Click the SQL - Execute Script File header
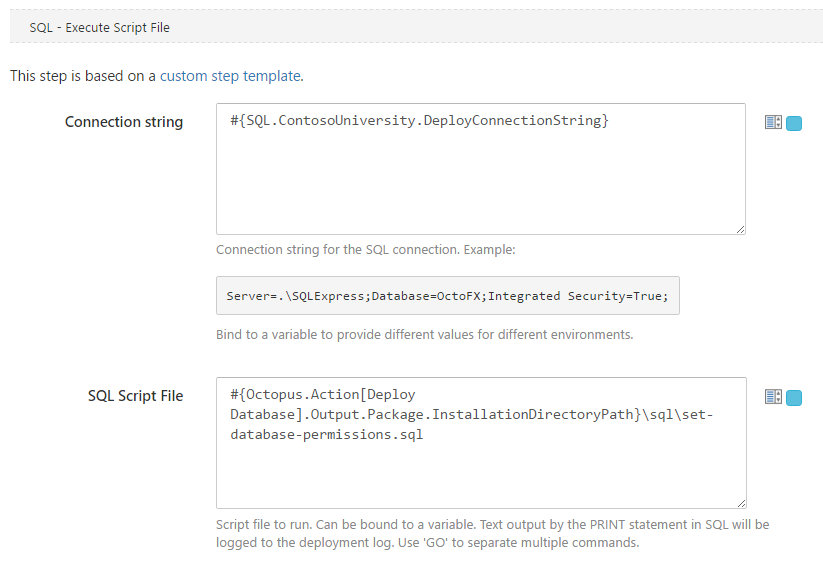This screenshot has height=568, width=823. [x=100, y=28]
